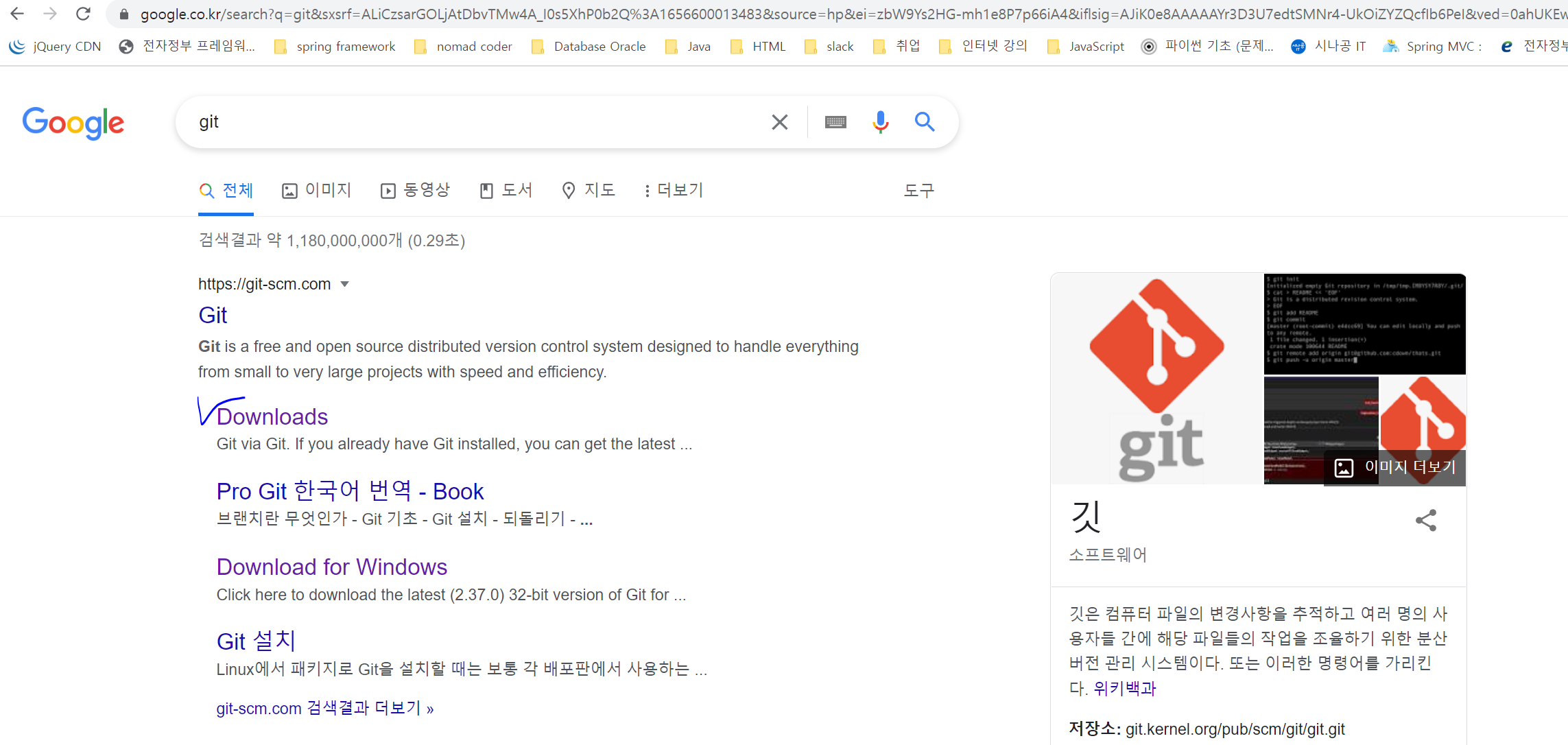The height and width of the screenshot is (745, 1568).
Task: Open the 위키백과 Wikipedia link
Action: (1124, 688)
